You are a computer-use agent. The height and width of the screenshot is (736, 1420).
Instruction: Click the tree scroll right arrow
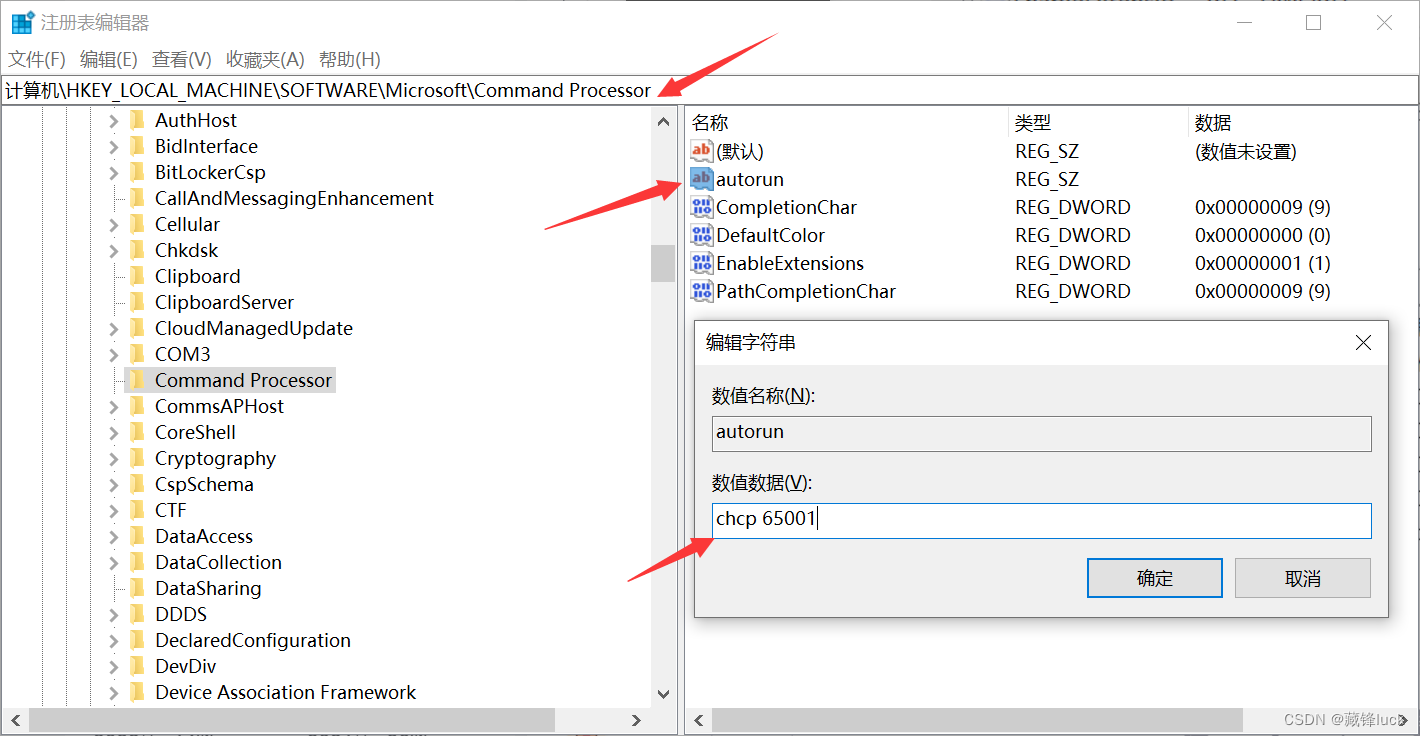pyautogui.click(x=637, y=720)
